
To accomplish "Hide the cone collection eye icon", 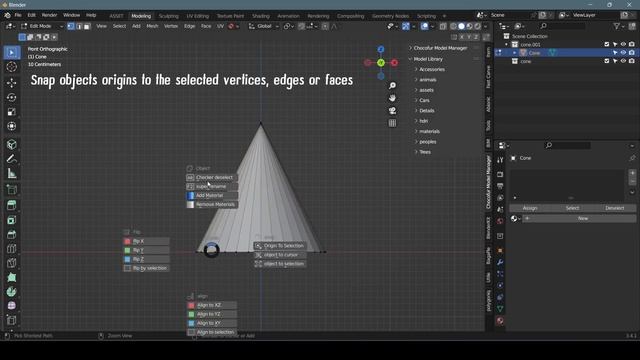I will 623,61.
